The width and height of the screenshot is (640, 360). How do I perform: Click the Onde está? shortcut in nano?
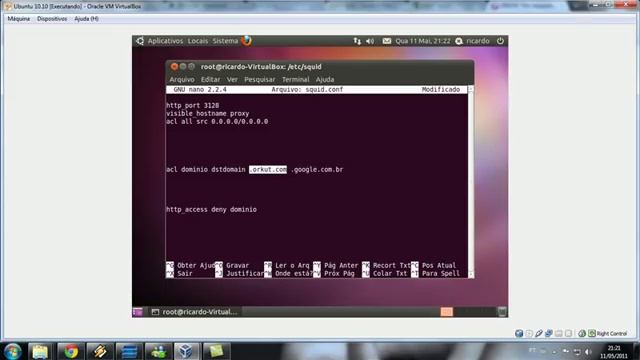coord(288,273)
